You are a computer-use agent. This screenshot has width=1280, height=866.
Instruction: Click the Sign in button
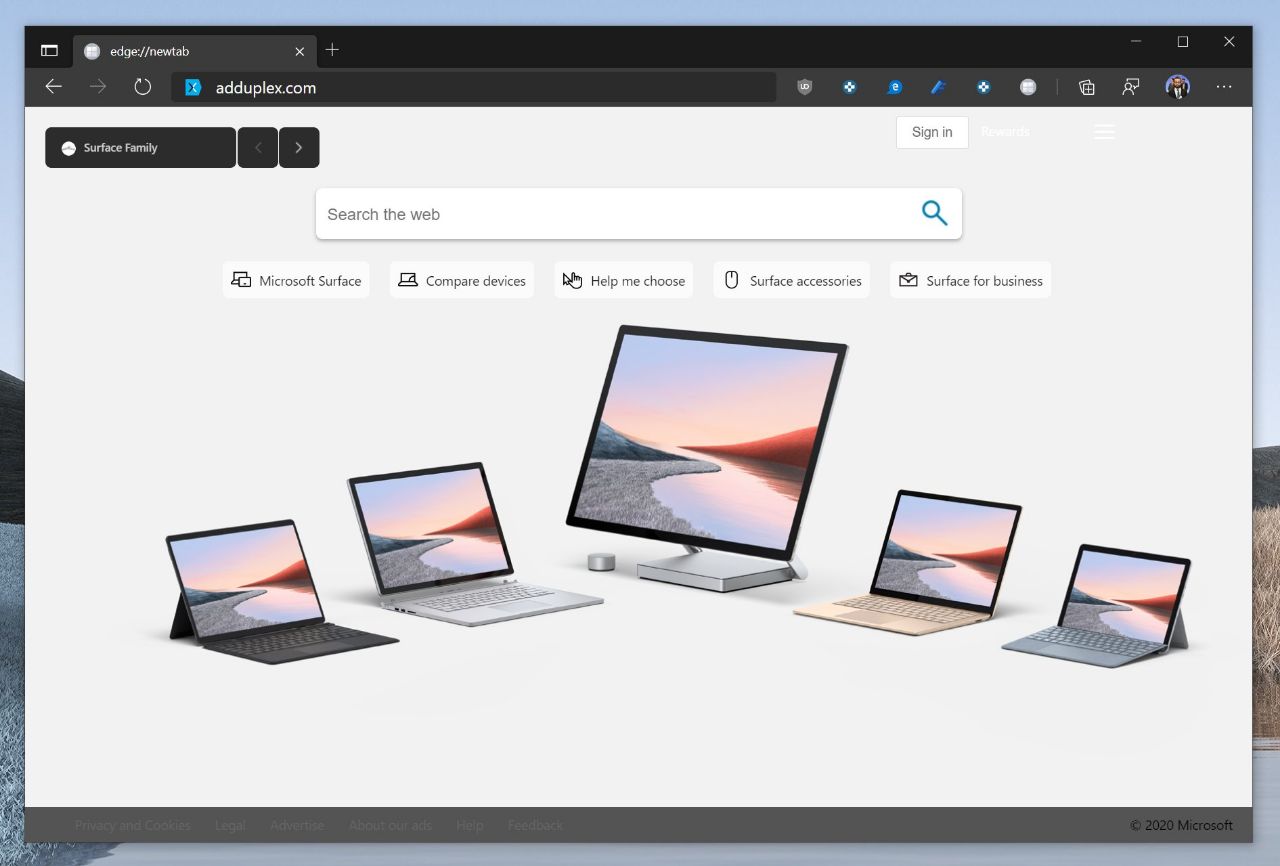[x=932, y=132]
